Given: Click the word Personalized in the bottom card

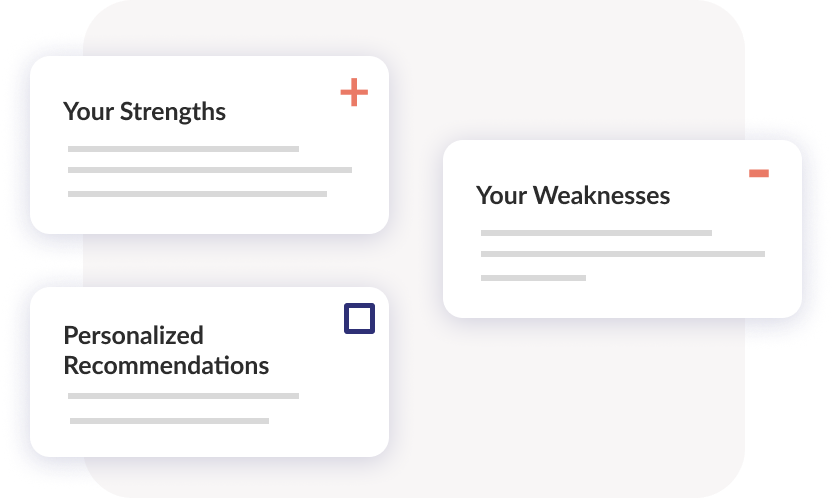Looking at the screenshot, I should click(133, 336).
